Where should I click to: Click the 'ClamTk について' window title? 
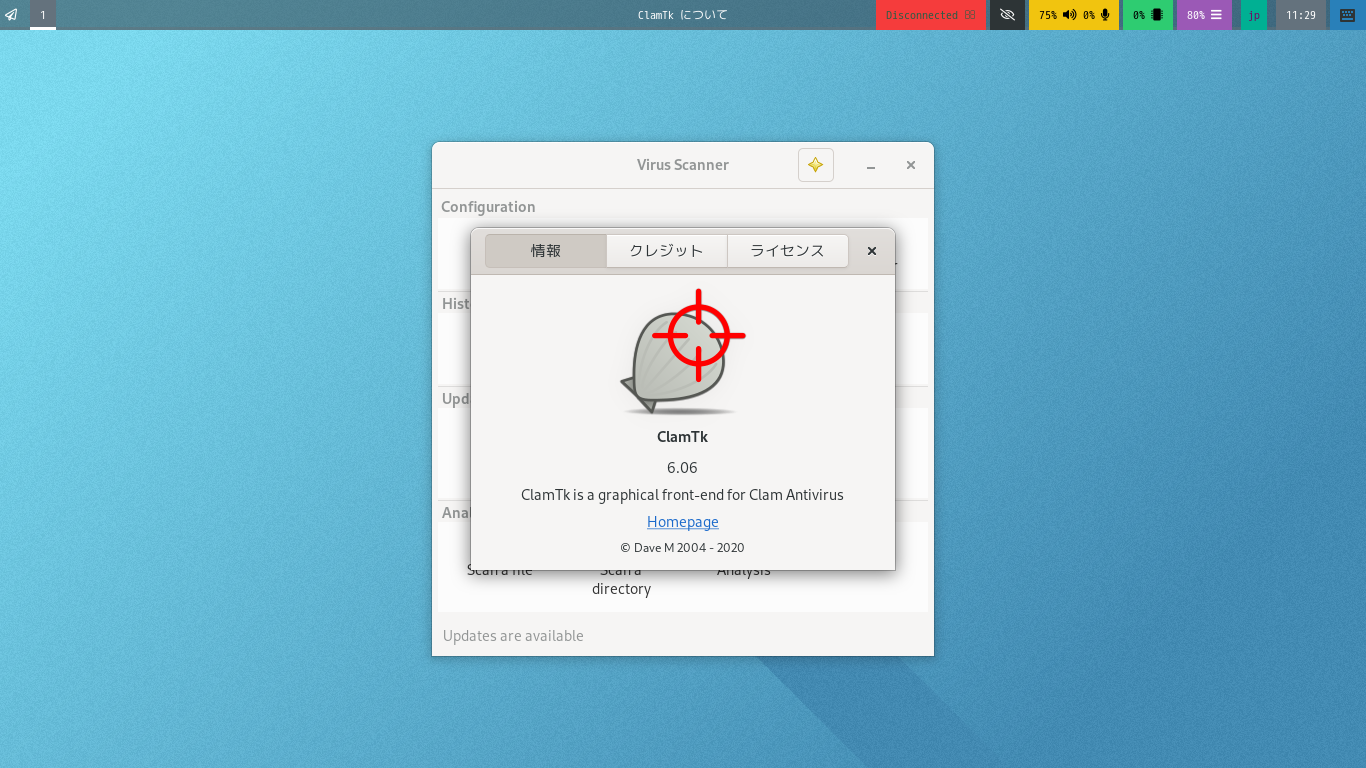point(683,15)
